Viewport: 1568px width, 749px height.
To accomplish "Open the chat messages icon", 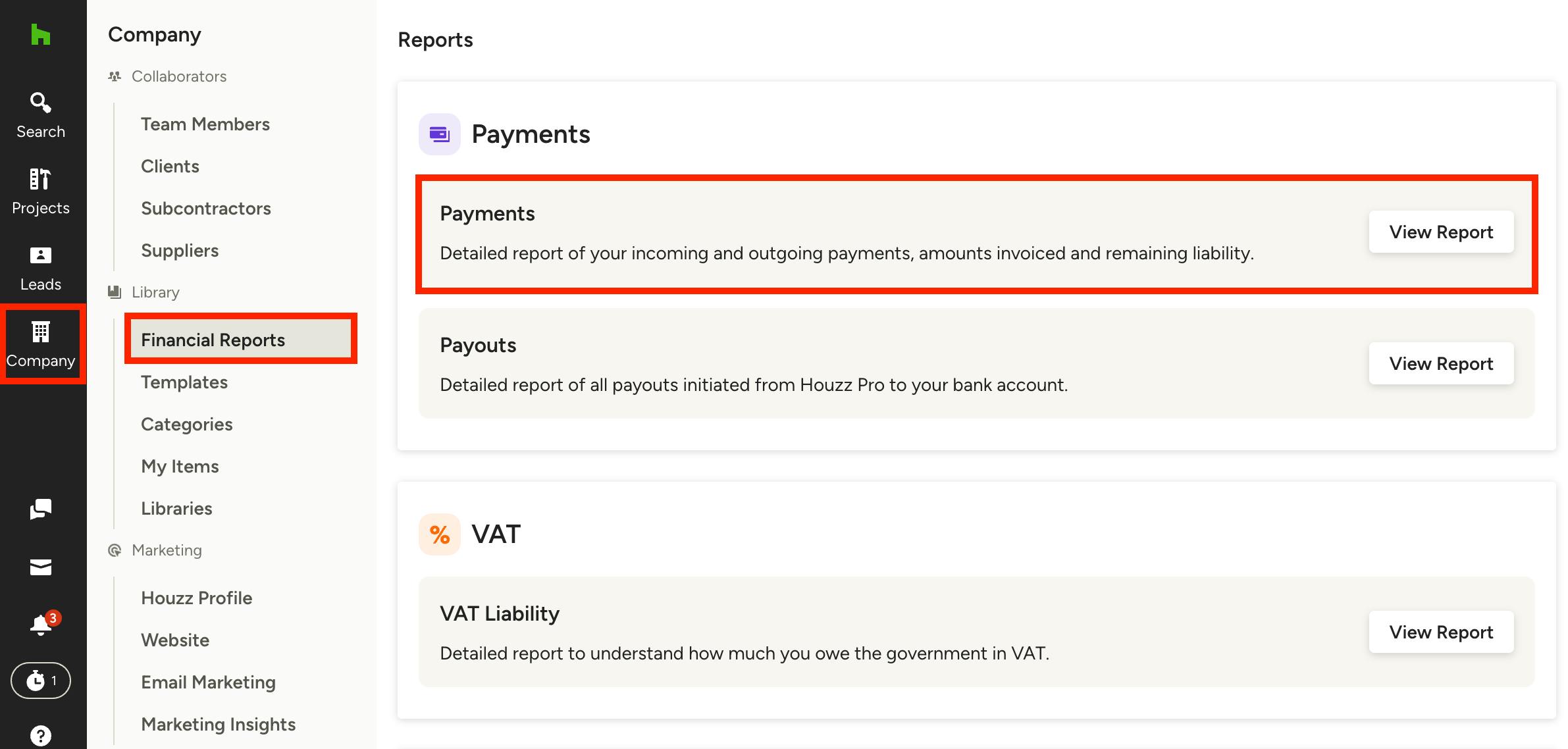I will [40, 509].
